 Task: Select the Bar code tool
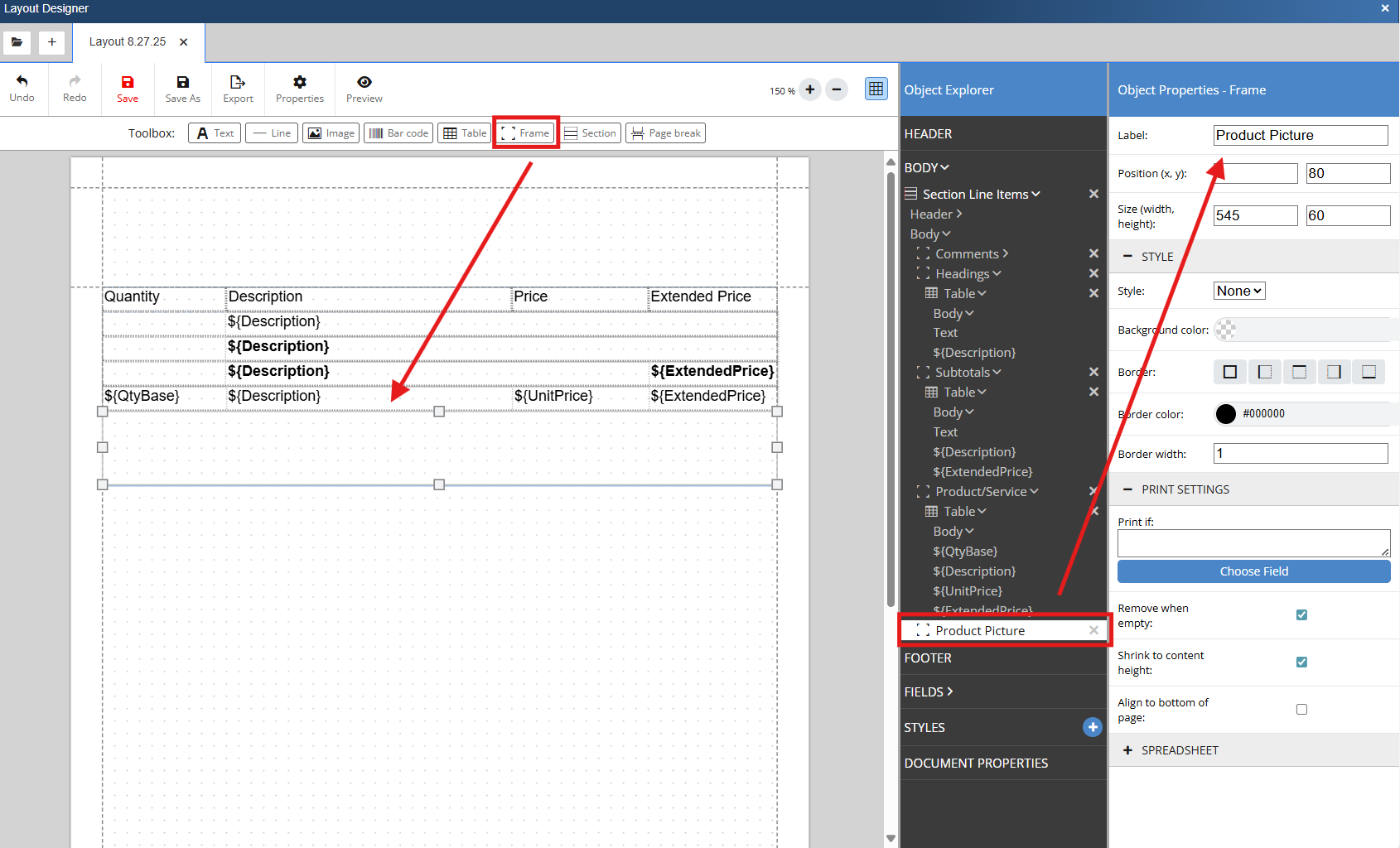(x=398, y=133)
